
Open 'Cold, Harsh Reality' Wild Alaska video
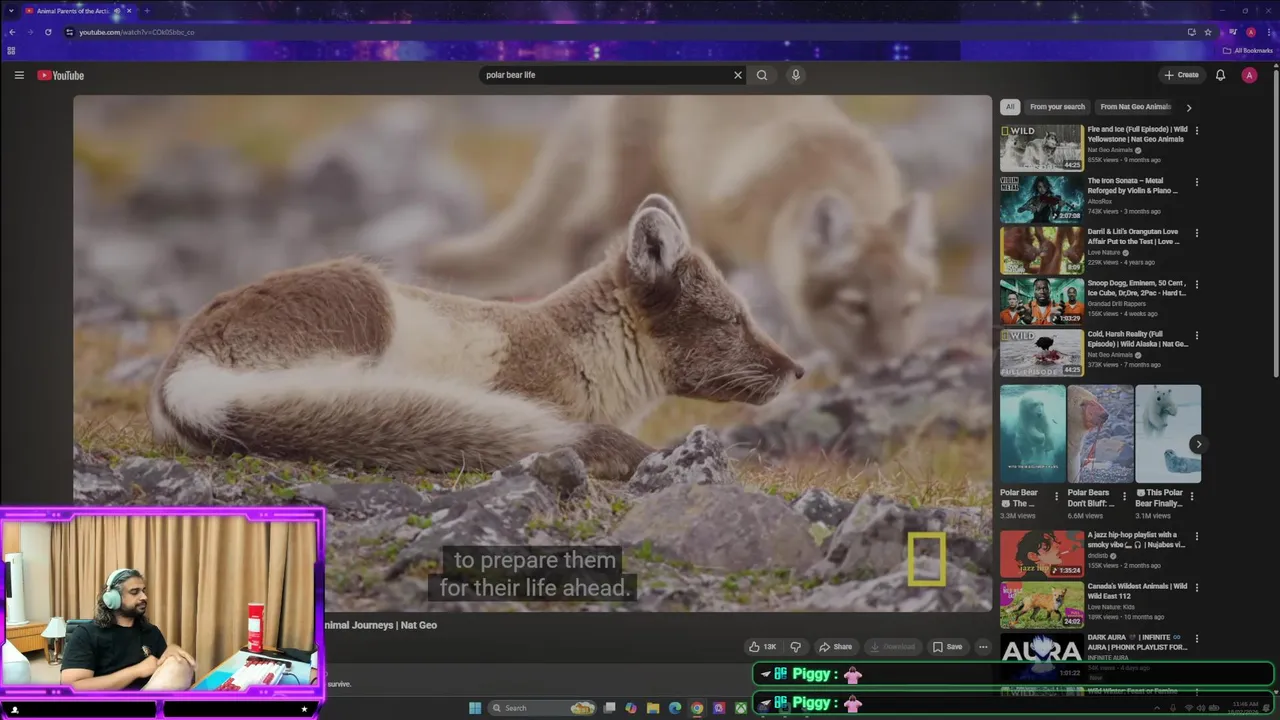(1041, 352)
